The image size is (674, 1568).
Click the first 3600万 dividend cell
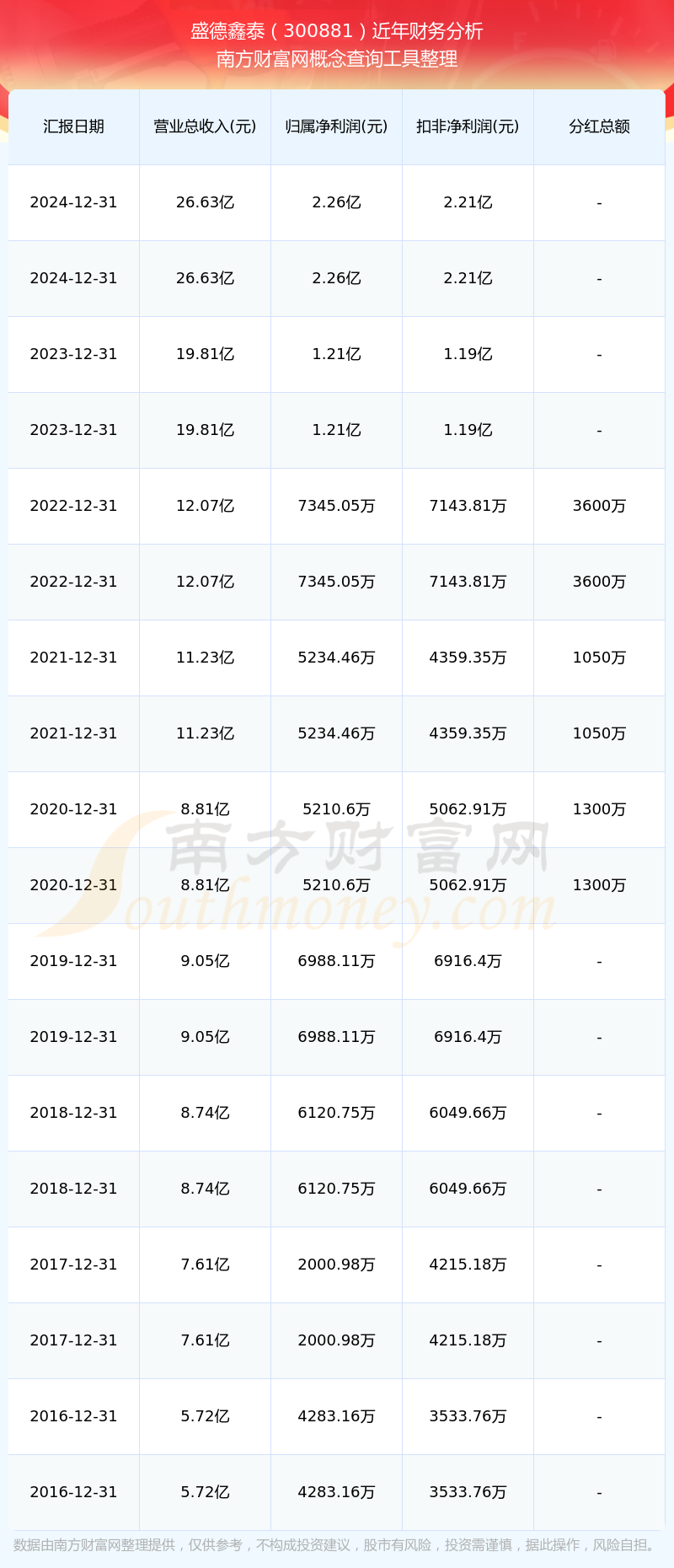click(599, 506)
